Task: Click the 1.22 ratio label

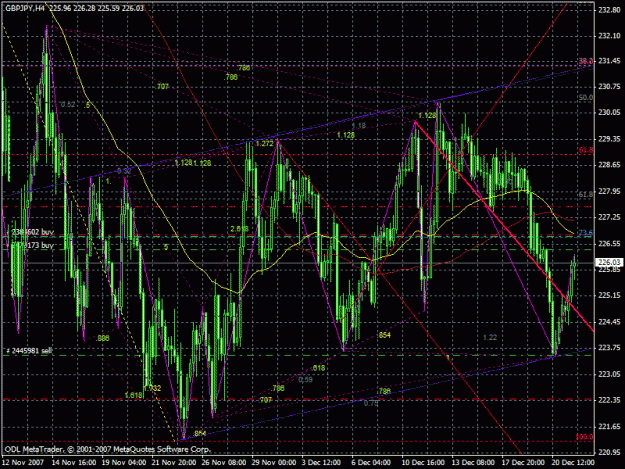Action: [490, 338]
